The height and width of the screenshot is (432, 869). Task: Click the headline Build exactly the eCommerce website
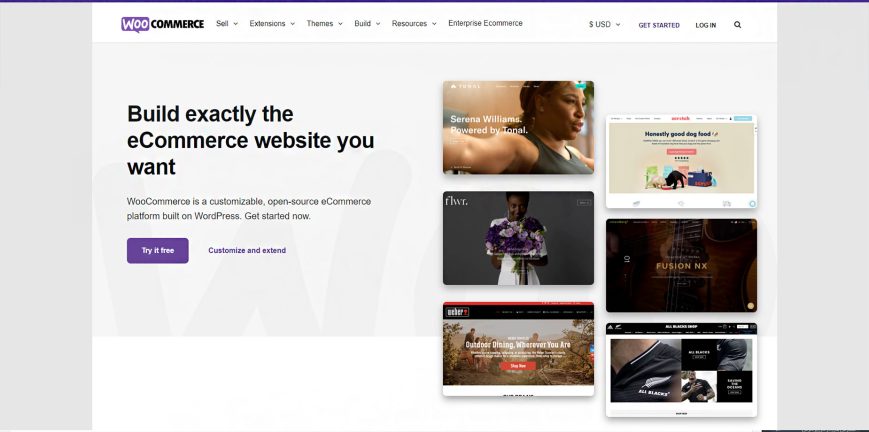tap(251, 140)
